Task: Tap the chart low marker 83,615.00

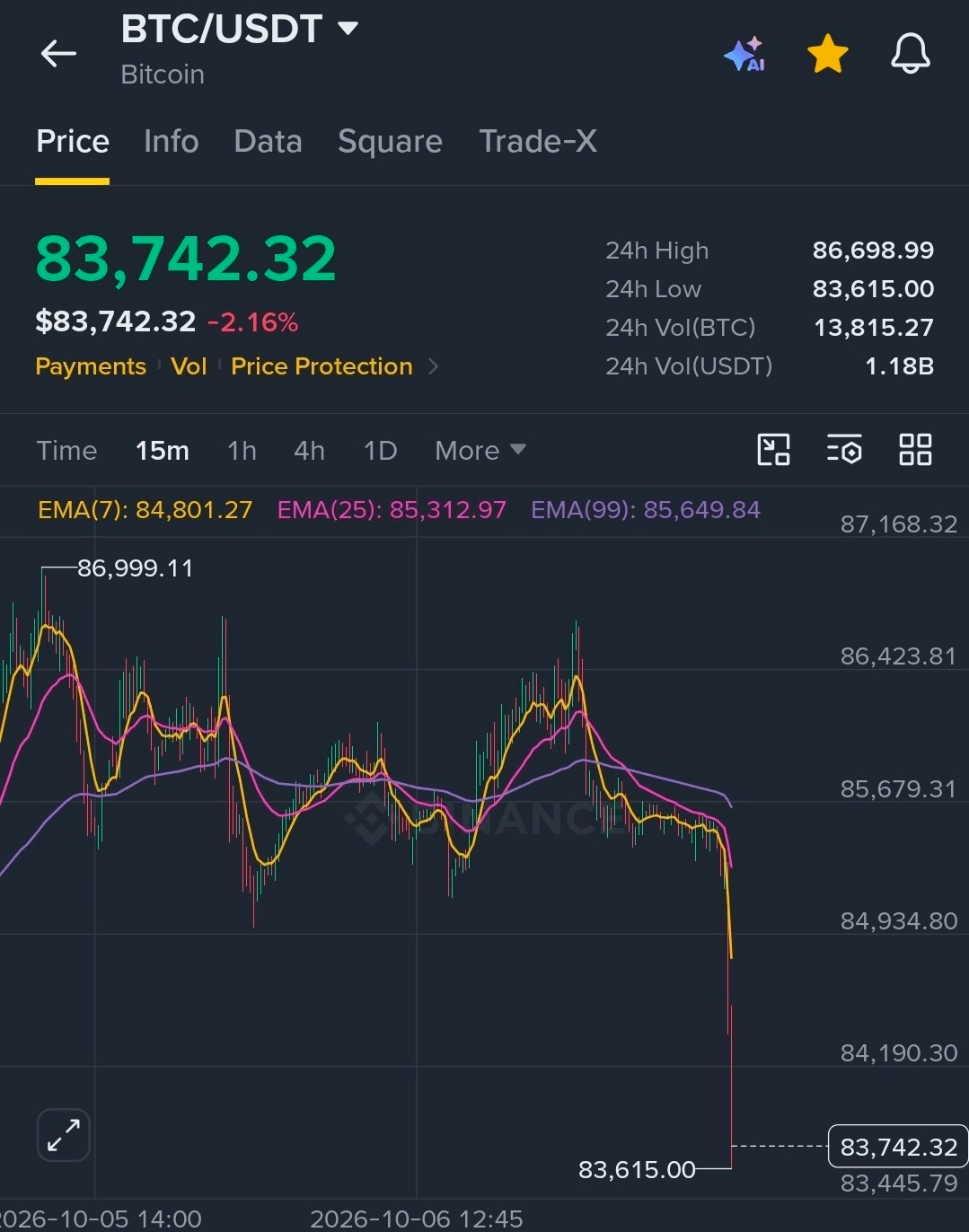Action: [x=637, y=1169]
